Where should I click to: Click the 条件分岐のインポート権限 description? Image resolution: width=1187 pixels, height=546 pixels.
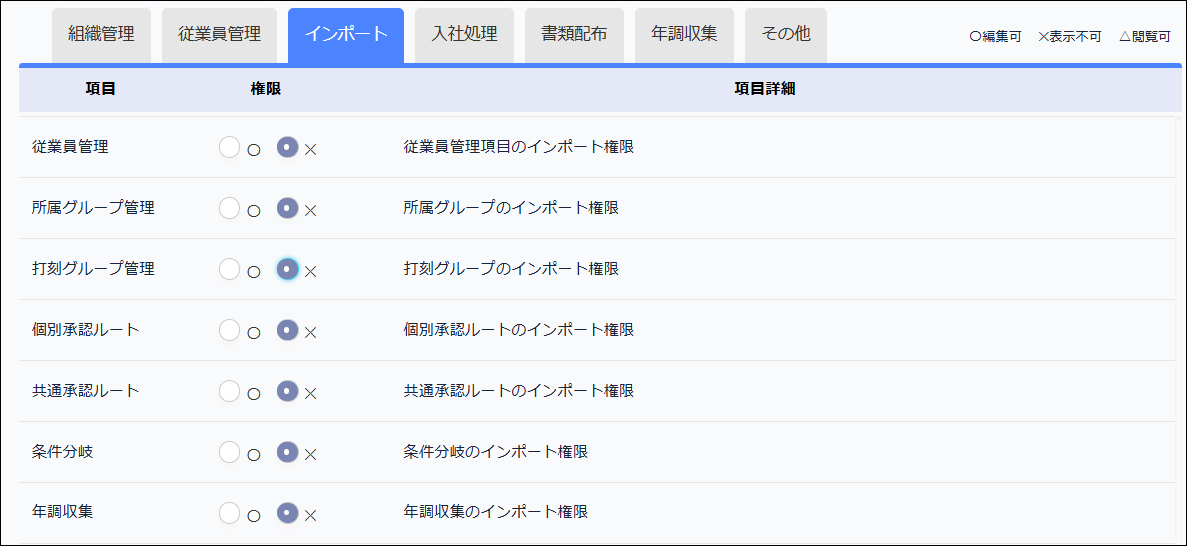[x=496, y=452]
